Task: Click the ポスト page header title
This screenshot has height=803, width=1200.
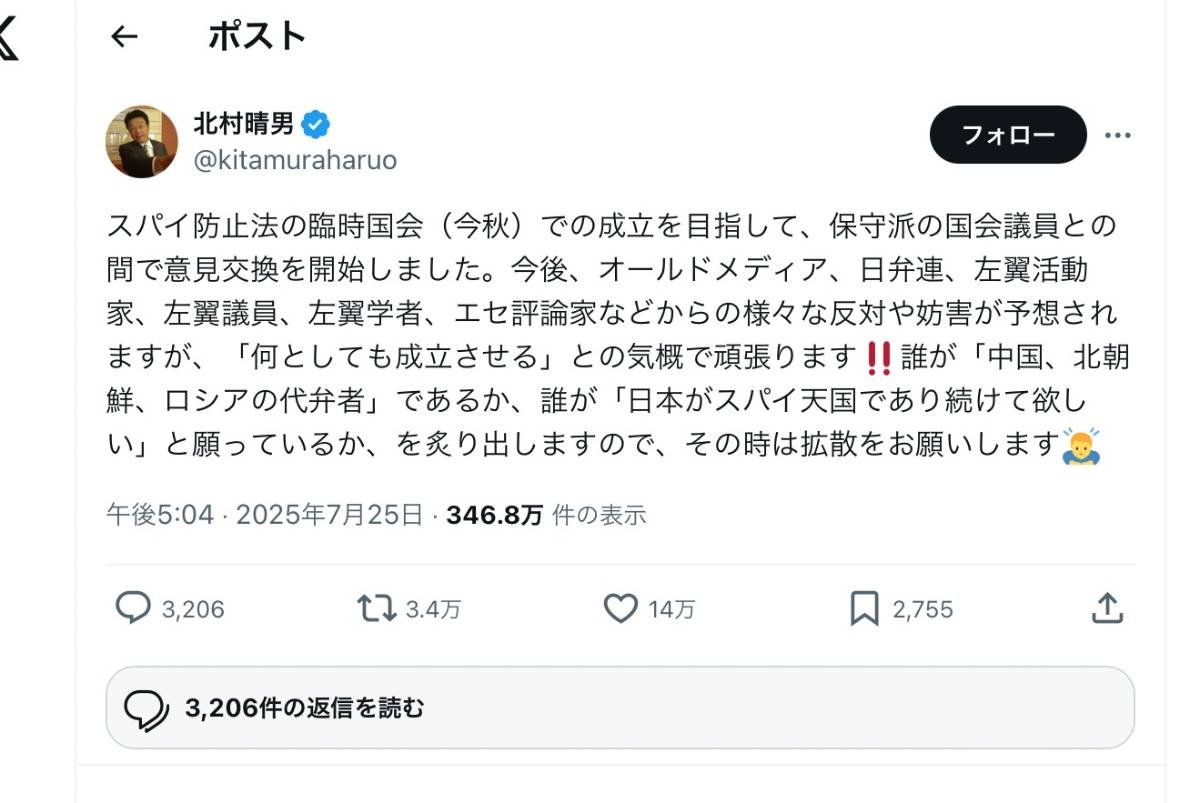Action: pyautogui.click(x=257, y=37)
